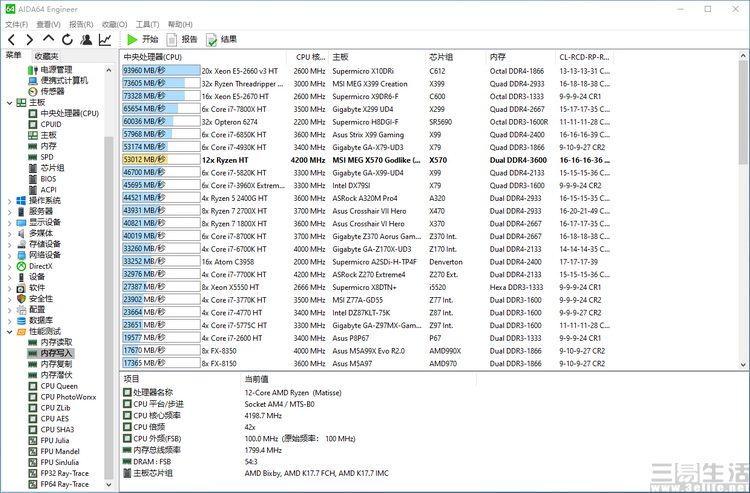Screen dimensions: 750x493
Task: Open the 报告(R) menu
Action: (x=81, y=24)
